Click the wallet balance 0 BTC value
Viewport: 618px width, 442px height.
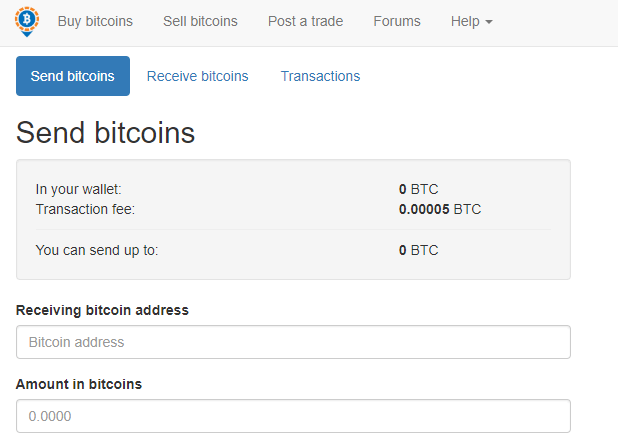click(x=418, y=189)
